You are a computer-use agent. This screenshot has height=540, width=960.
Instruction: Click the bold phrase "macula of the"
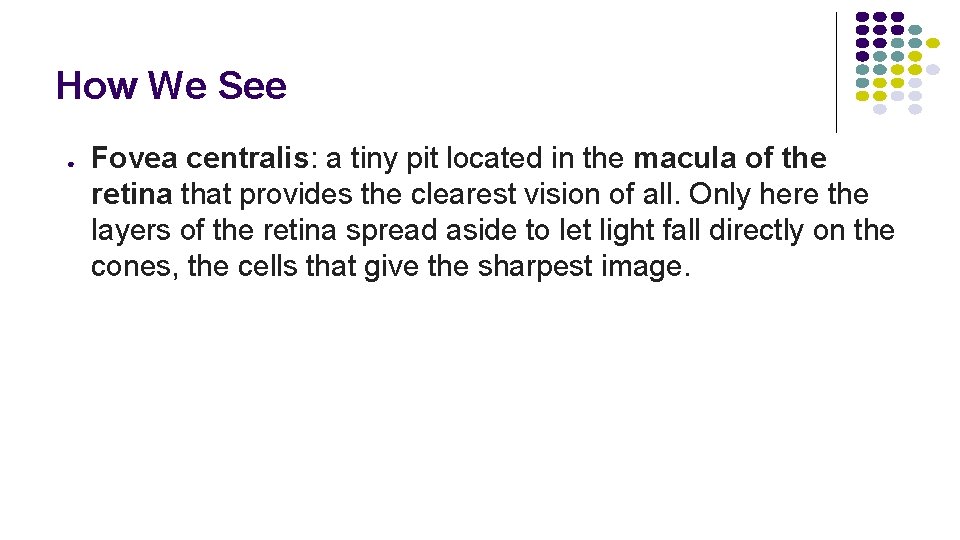pyautogui.click(x=730, y=158)
